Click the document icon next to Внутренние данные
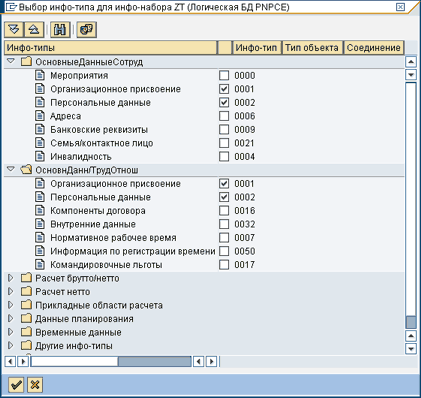This screenshot has width=421, height=398. (x=40, y=224)
